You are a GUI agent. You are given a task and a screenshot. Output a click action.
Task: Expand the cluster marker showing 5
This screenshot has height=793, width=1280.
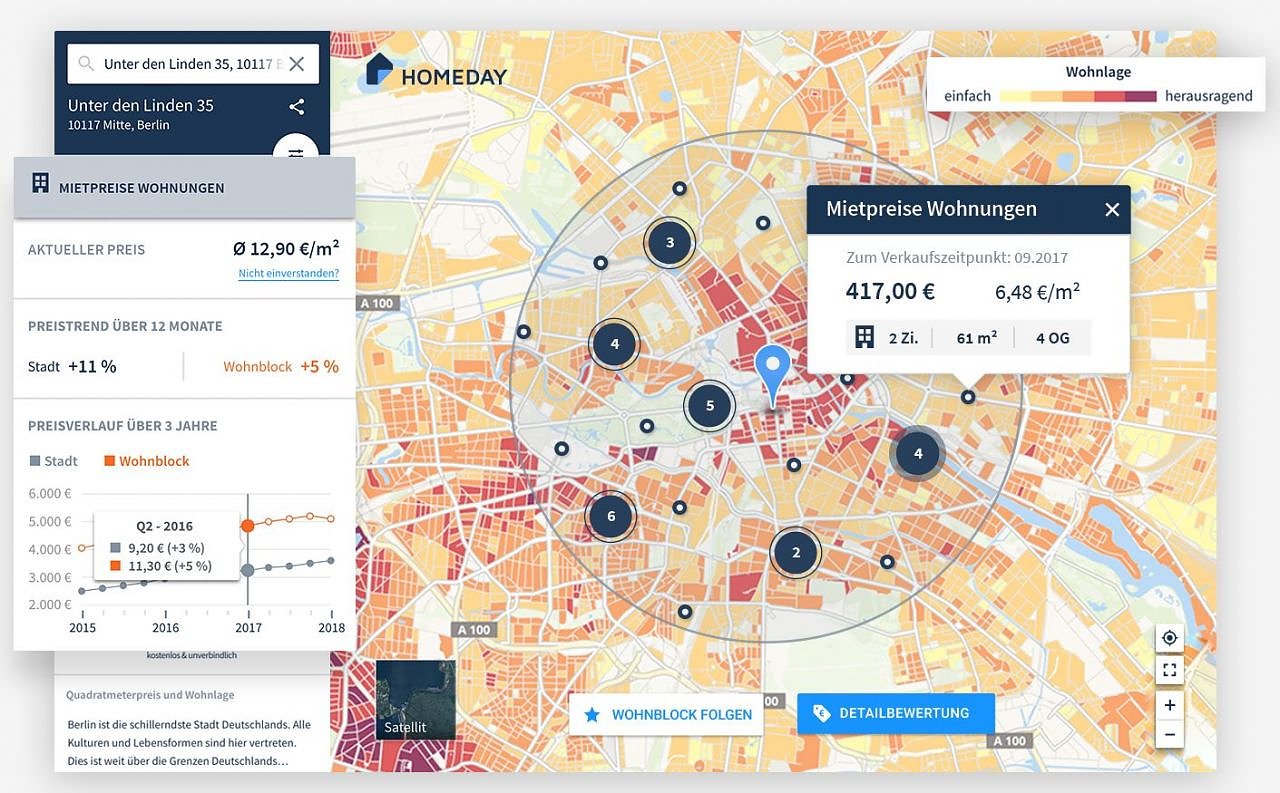tap(710, 406)
